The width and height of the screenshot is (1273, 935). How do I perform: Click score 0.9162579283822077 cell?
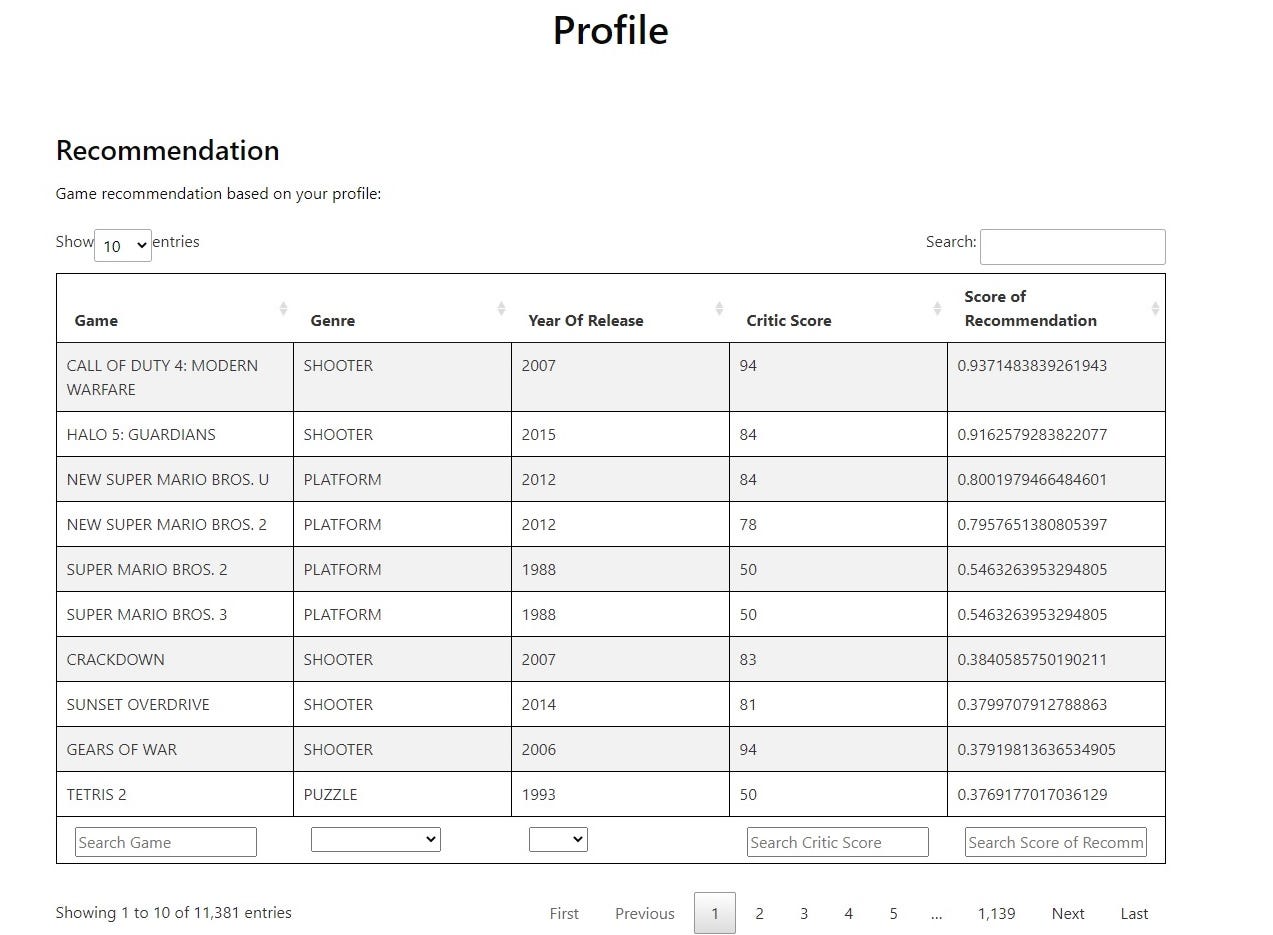[1056, 434]
